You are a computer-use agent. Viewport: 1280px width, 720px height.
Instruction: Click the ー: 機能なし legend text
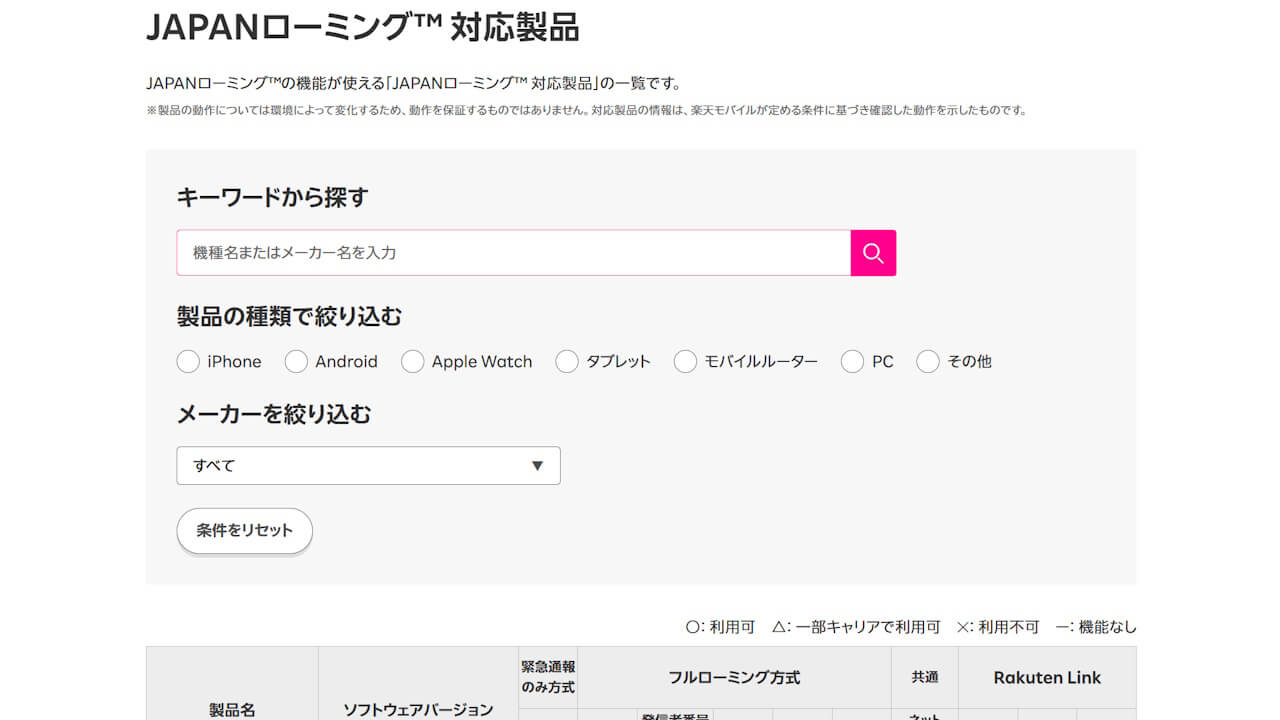tap(1096, 627)
